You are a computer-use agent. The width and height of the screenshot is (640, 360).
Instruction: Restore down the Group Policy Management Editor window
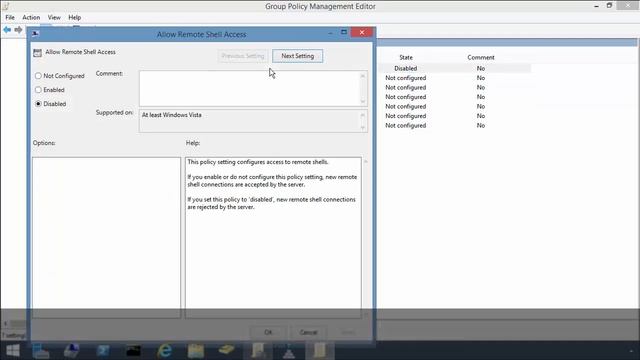coord(609,6)
